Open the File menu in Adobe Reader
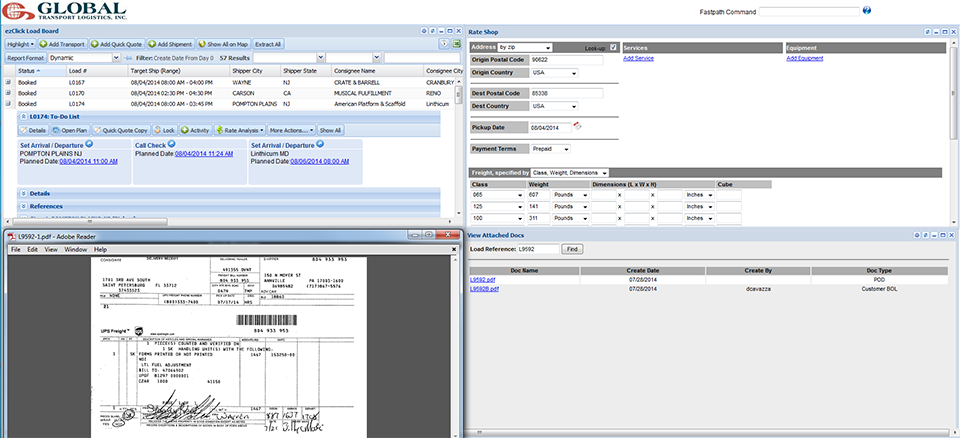The image size is (960, 438). pos(16,249)
